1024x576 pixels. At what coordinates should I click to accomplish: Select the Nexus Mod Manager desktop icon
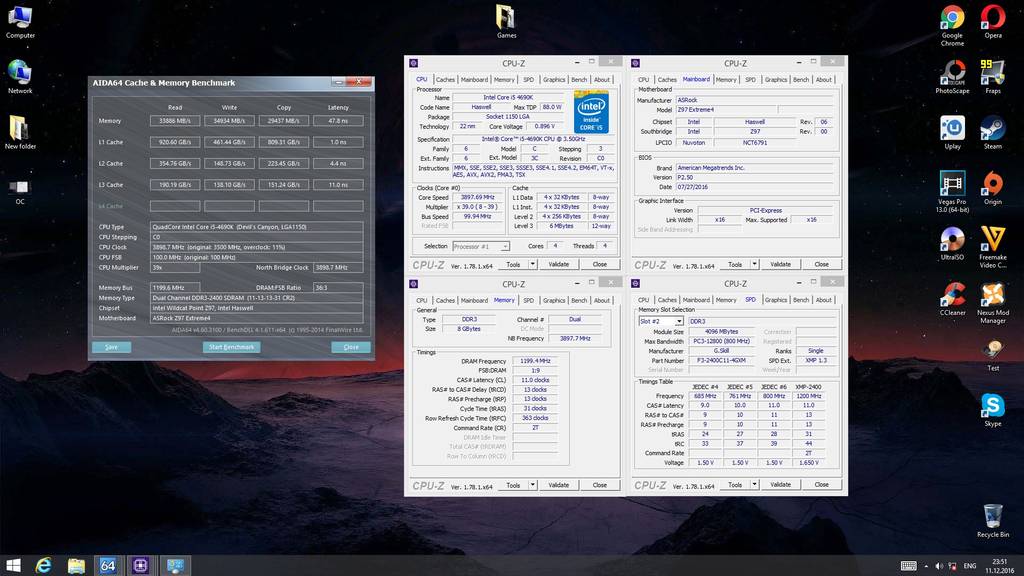point(993,303)
